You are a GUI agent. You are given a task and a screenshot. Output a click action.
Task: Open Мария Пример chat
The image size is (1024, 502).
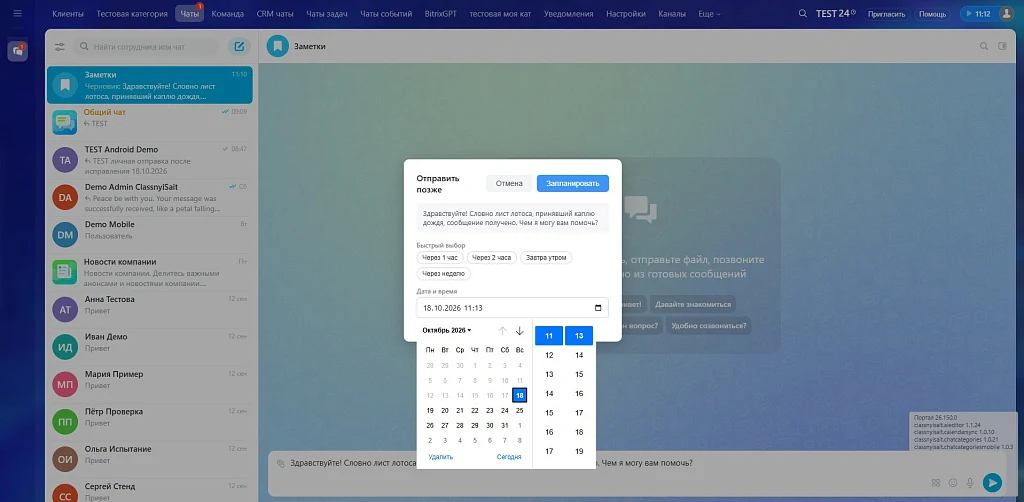[x=150, y=384]
